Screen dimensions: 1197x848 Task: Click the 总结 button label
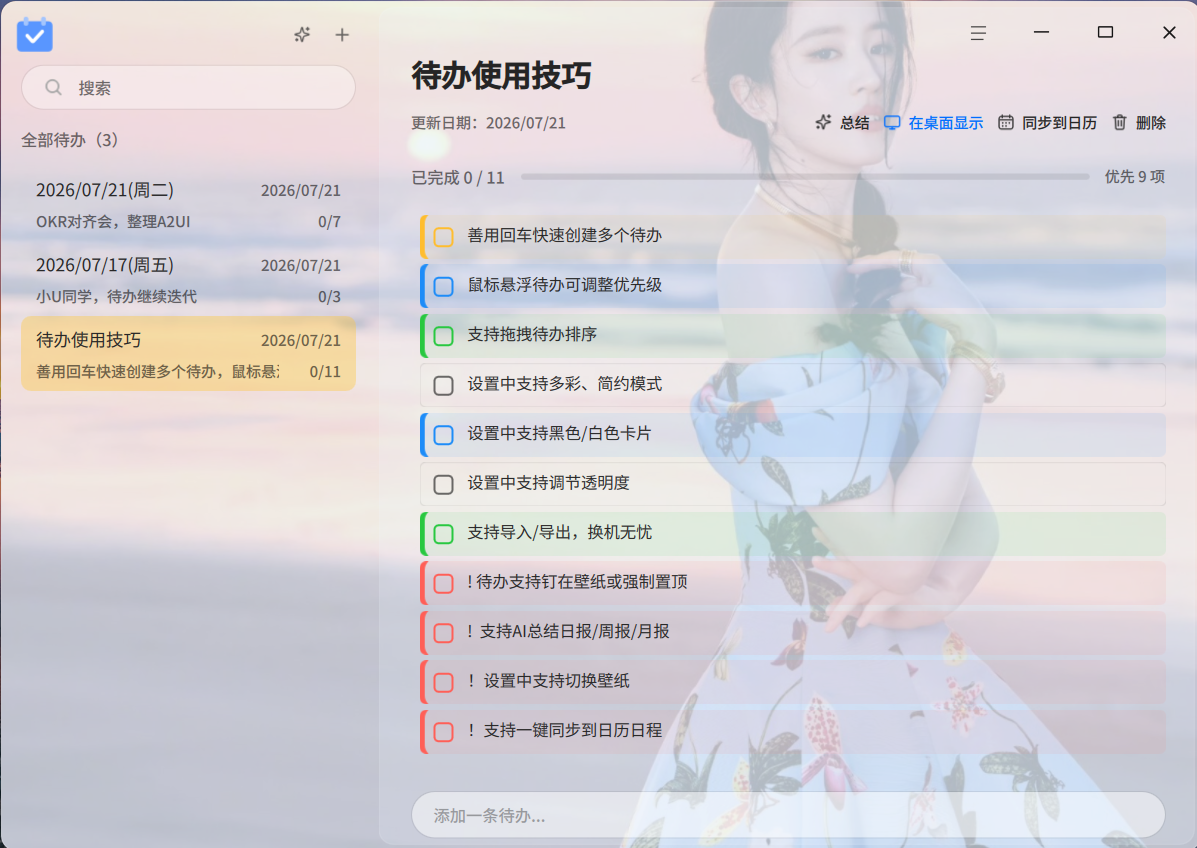(855, 123)
